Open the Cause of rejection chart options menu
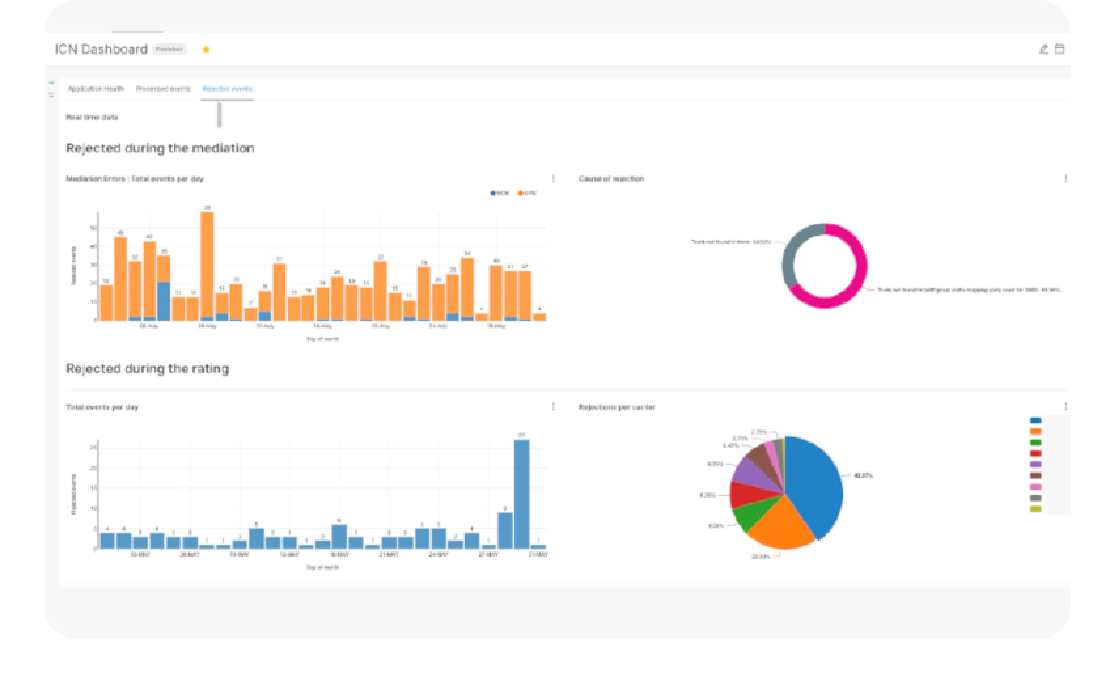The width and height of the screenshot is (1110, 694). click(x=1065, y=178)
